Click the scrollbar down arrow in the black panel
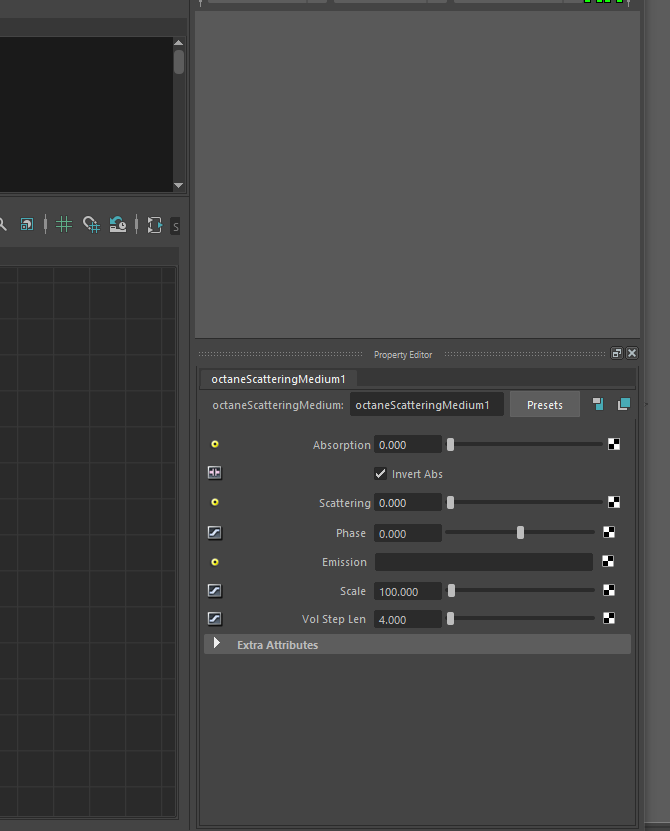The image size is (670, 831). (179, 185)
